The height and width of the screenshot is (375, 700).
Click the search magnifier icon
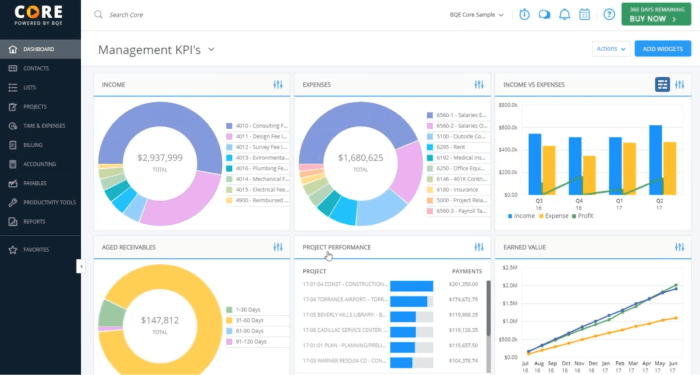[x=98, y=15]
